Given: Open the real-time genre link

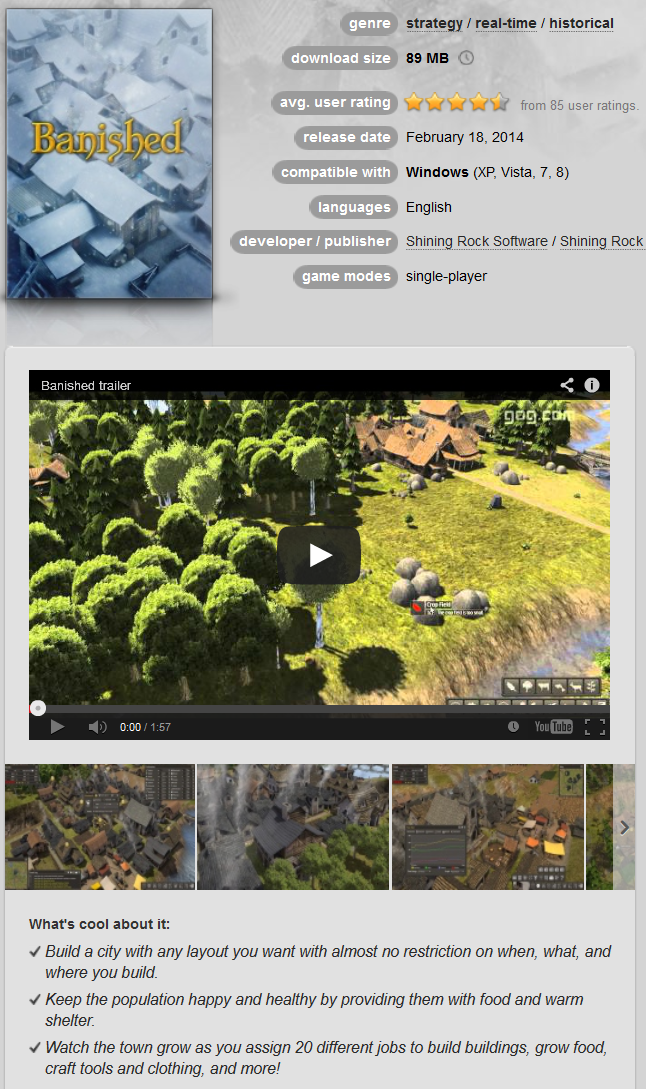Looking at the screenshot, I should tap(506, 23).
